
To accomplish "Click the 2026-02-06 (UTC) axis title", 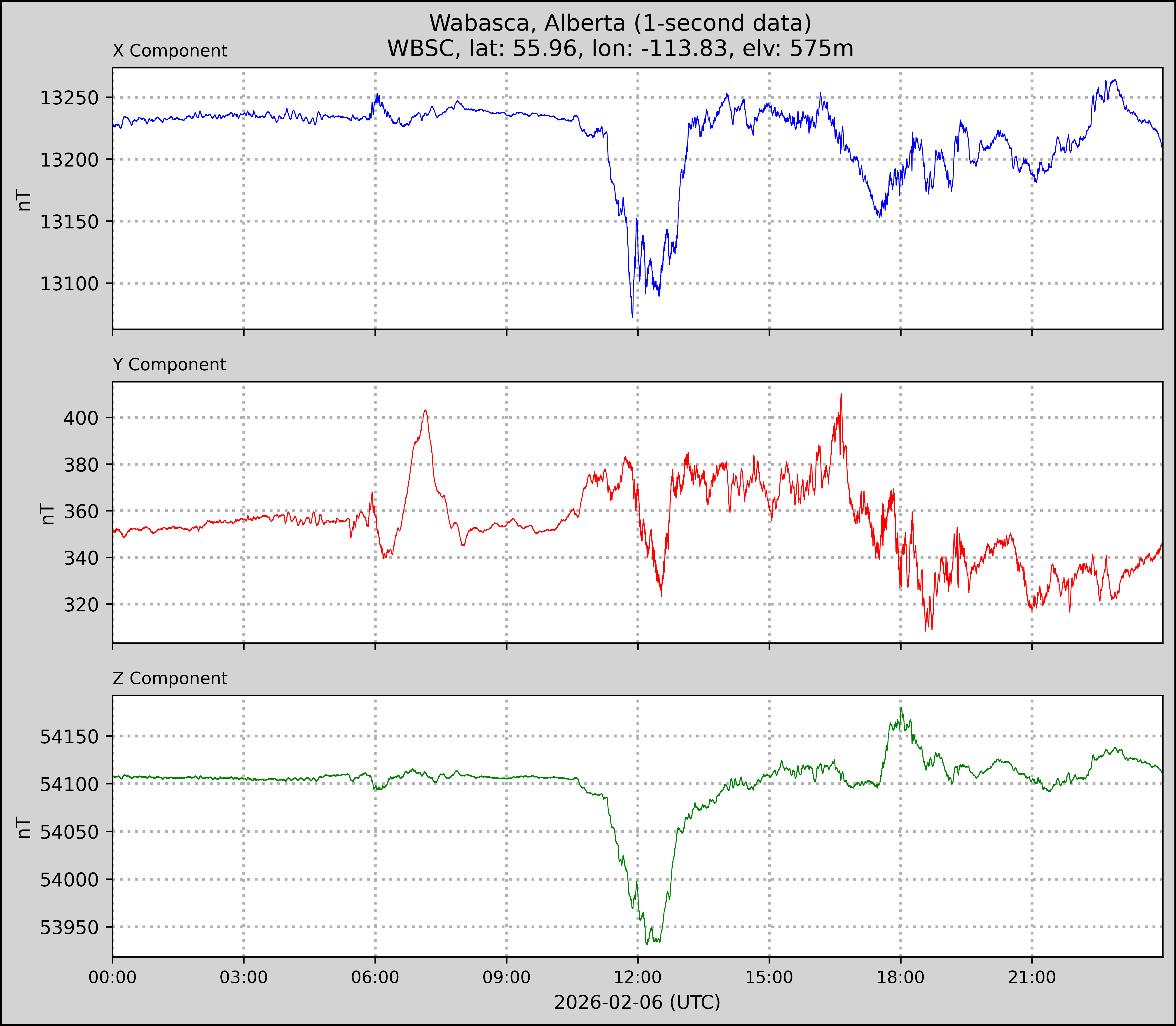I will coord(637,1003).
